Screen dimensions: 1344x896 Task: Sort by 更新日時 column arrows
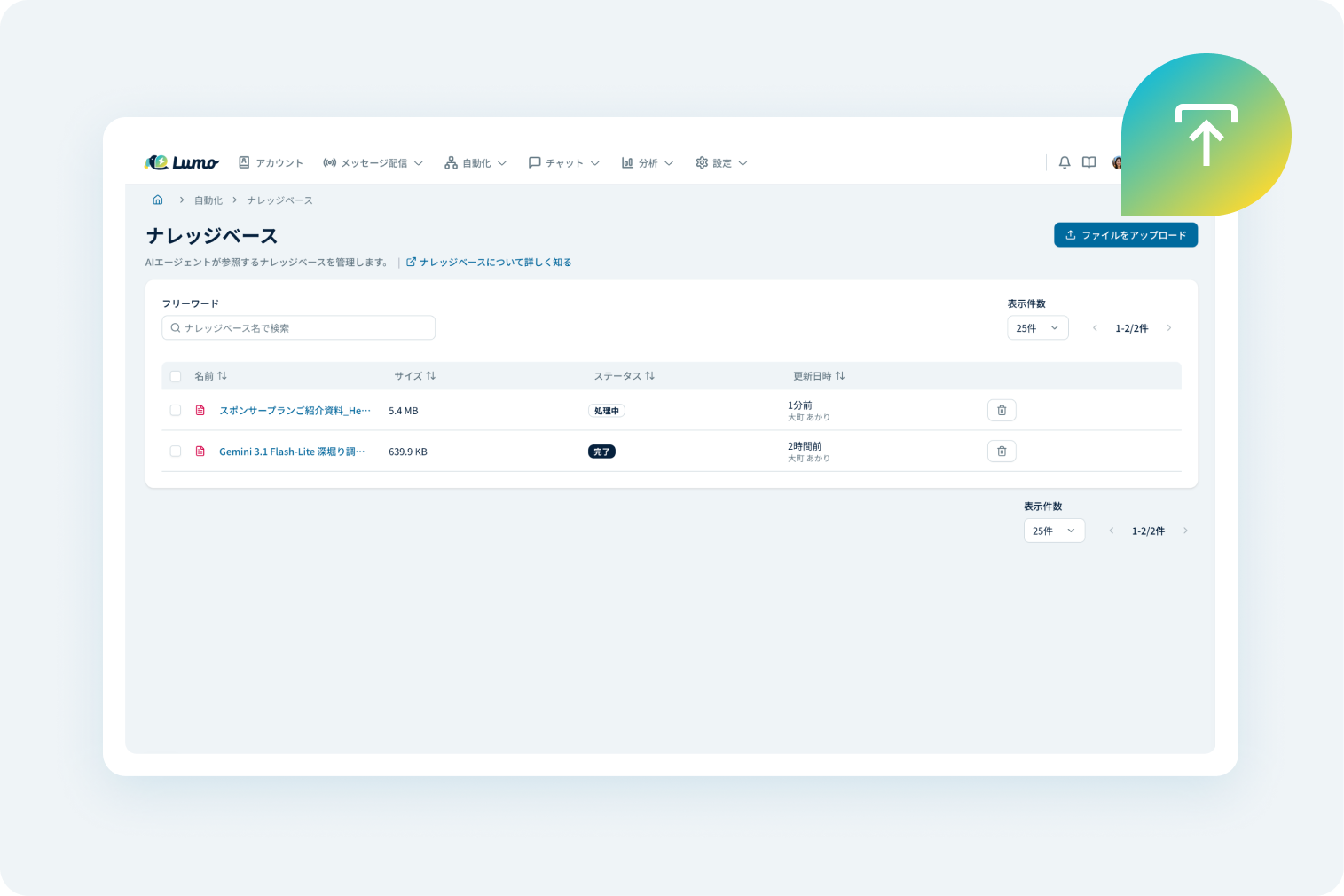point(840,376)
